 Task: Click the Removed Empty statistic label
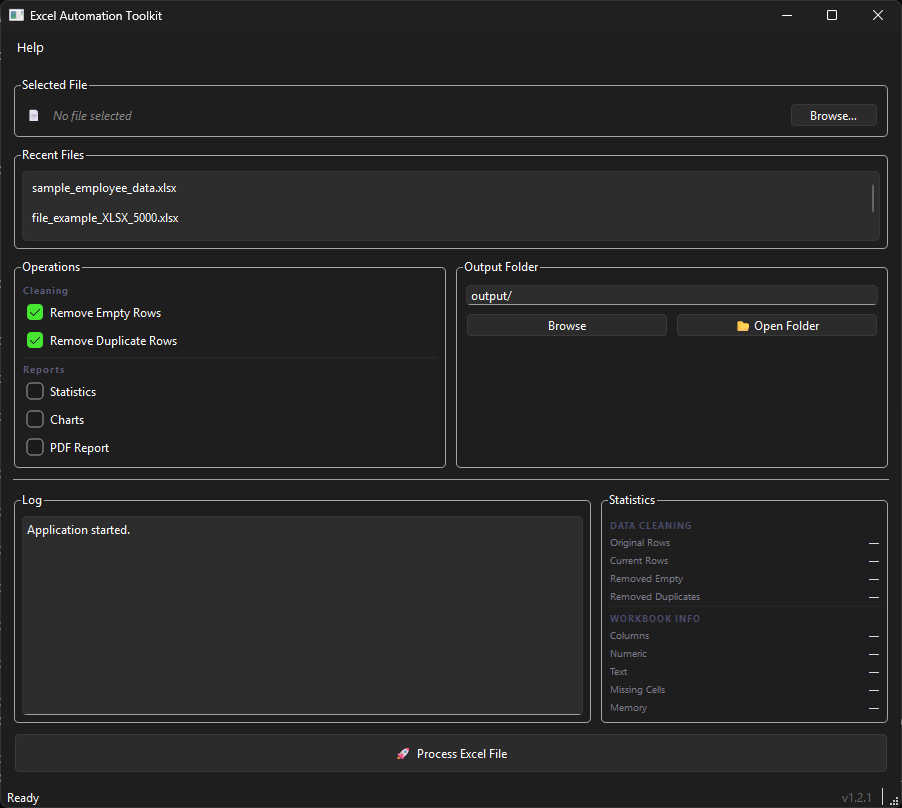[646, 579]
